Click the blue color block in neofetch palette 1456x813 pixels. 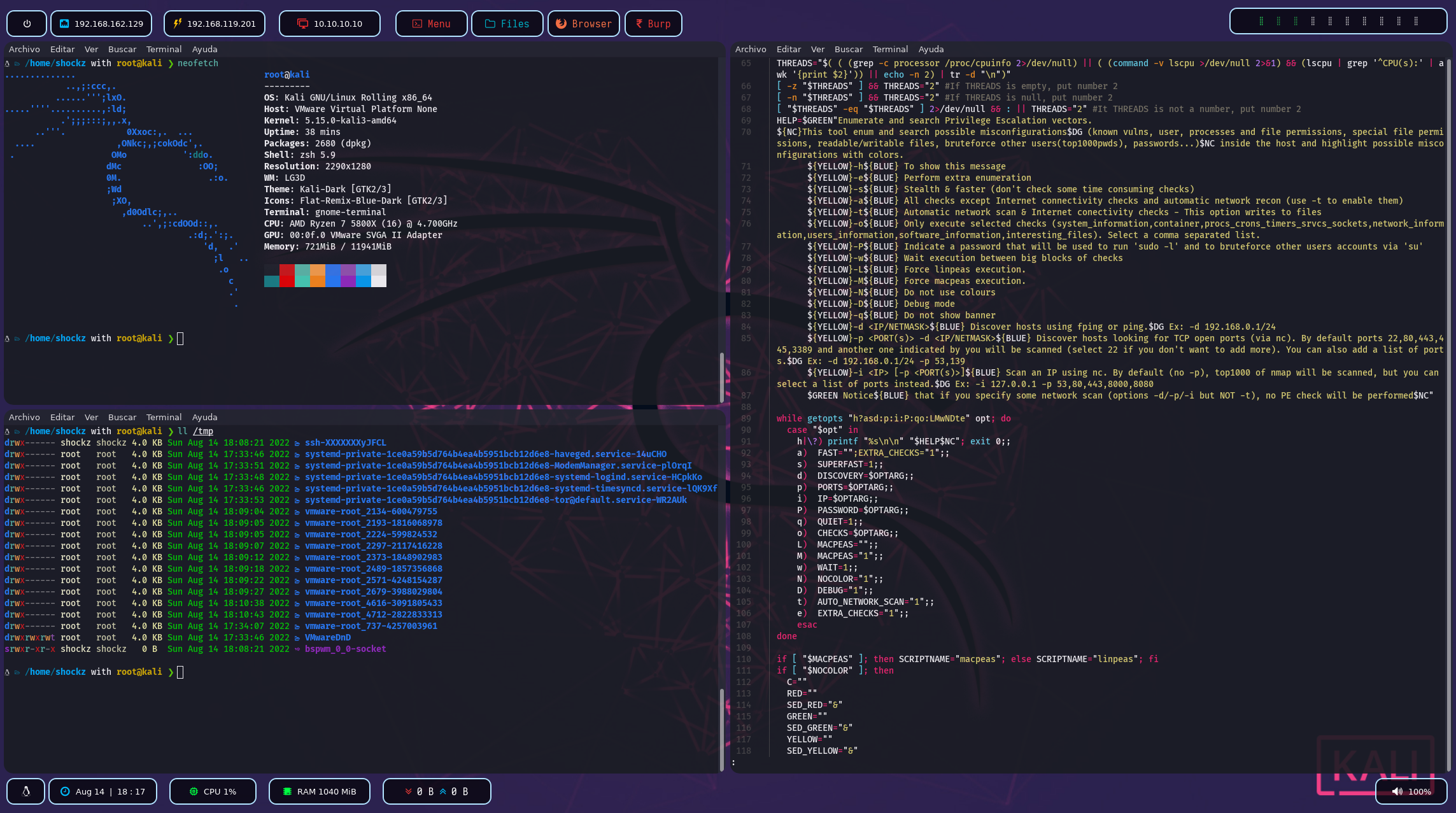point(333,276)
